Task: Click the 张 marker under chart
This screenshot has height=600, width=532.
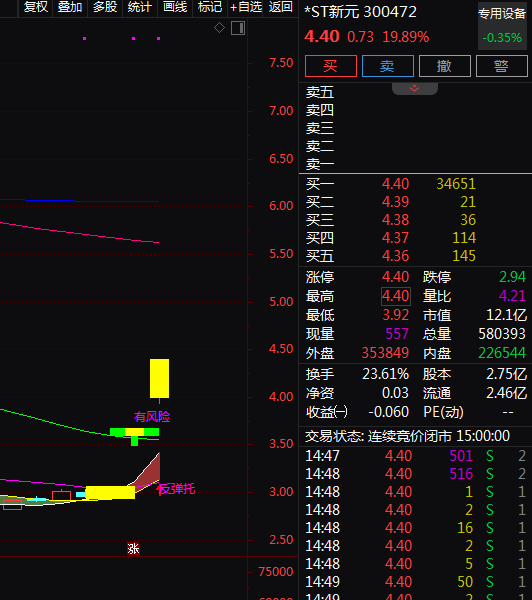Action: (133, 549)
